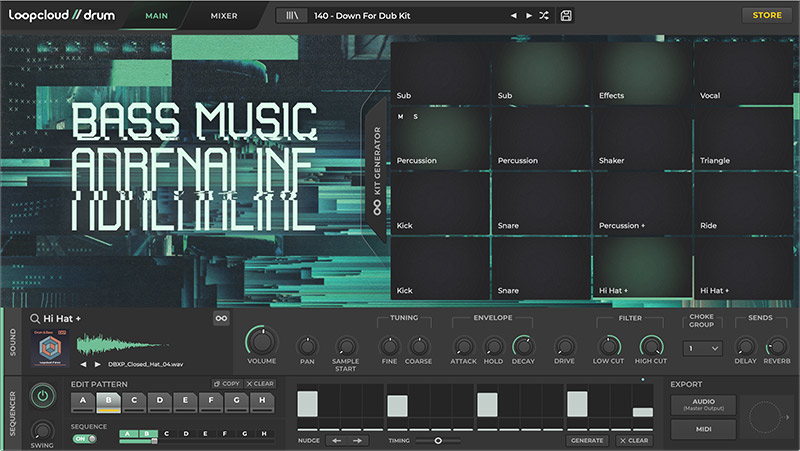Viewport: 800px width, 451px height.
Task: Open the Store
Action: click(x=766, y=15)
